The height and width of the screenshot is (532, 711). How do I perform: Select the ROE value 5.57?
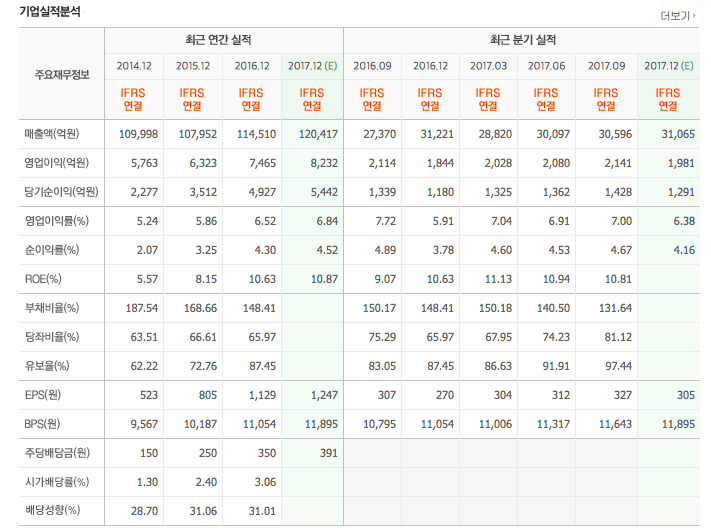pos(147,279)
